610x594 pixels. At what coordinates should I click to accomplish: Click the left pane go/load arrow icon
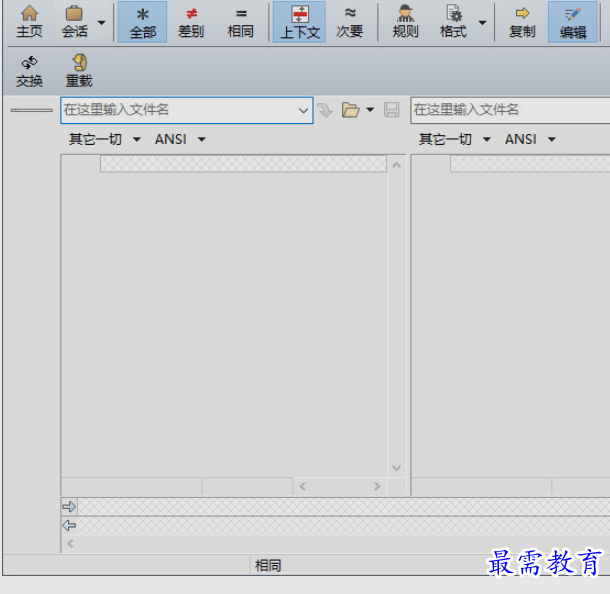(x=325, y=110)
